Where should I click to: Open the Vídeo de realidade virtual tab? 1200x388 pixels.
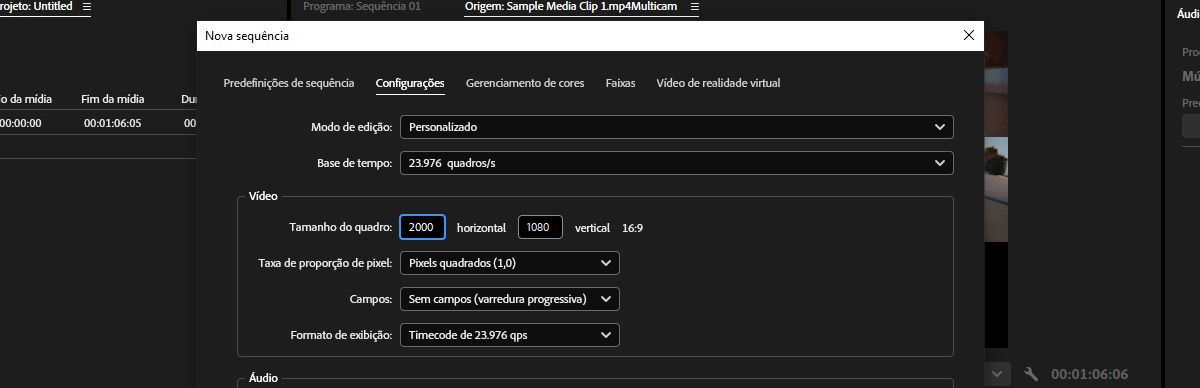[718, 83]
